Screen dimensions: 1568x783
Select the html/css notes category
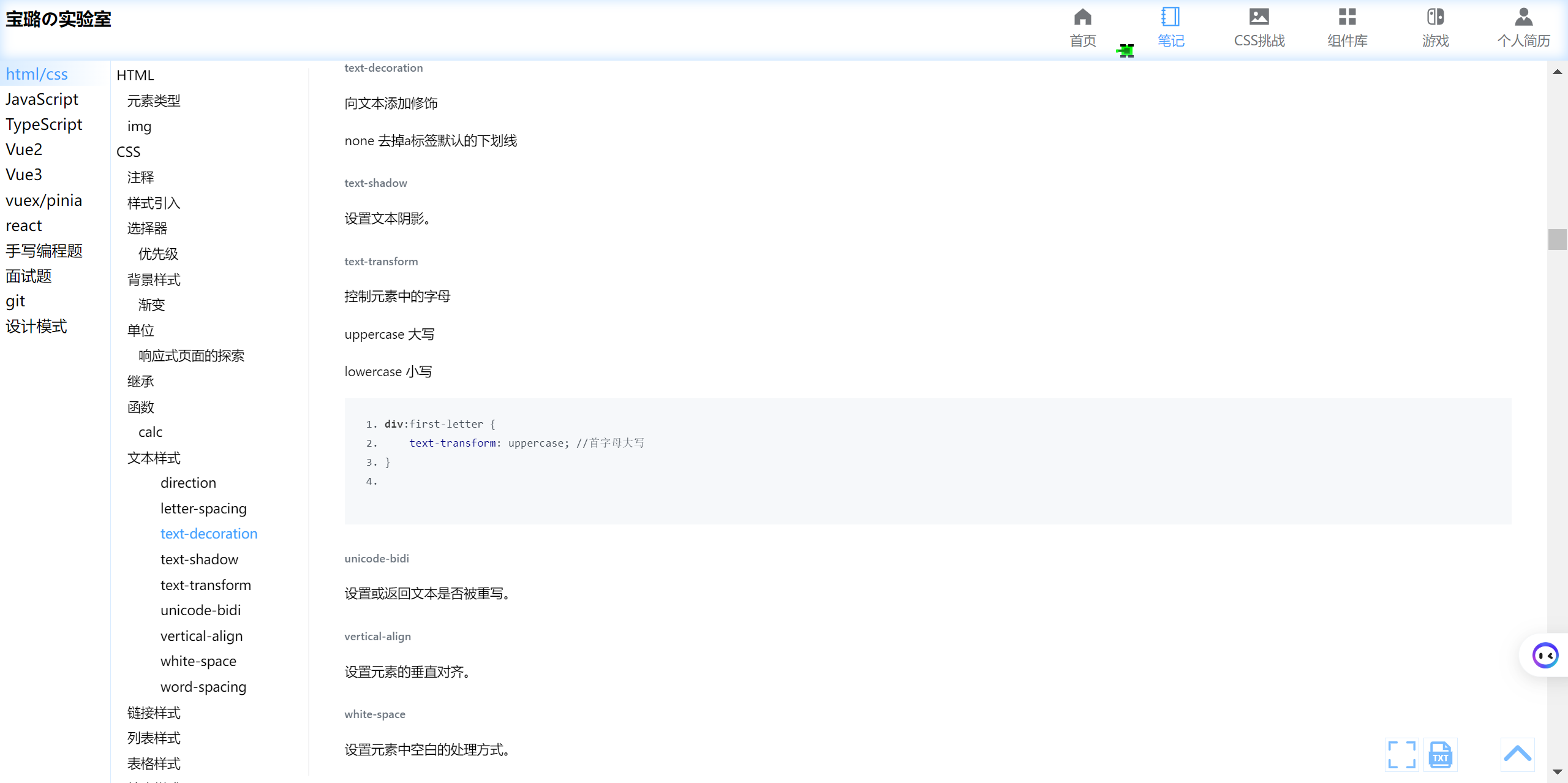click(37, 74)
